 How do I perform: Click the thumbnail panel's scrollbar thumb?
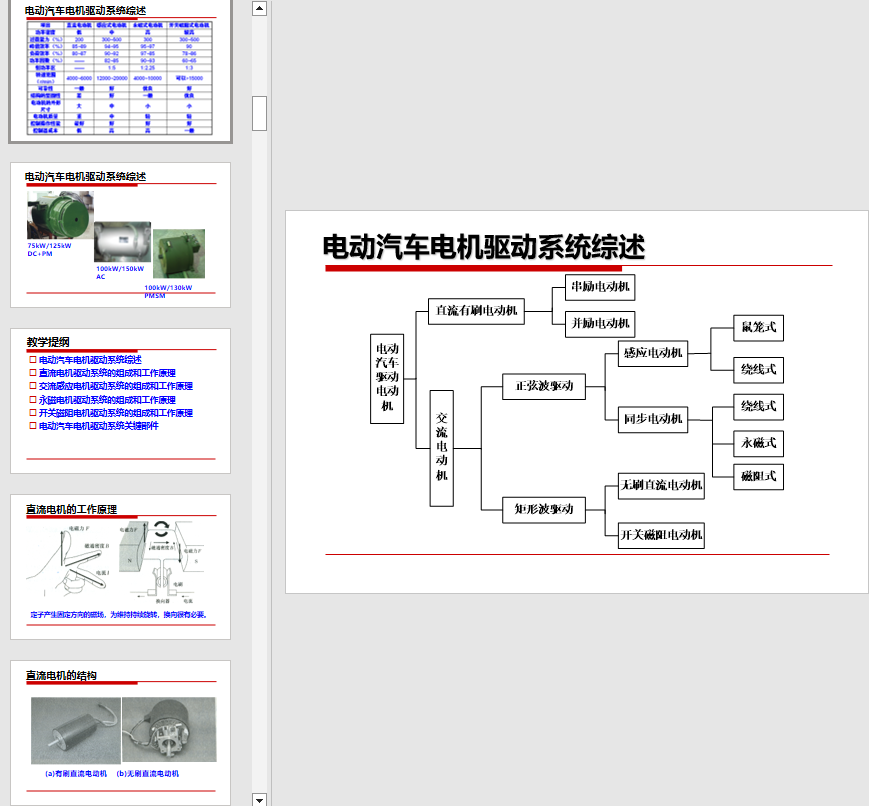(259, 113)
